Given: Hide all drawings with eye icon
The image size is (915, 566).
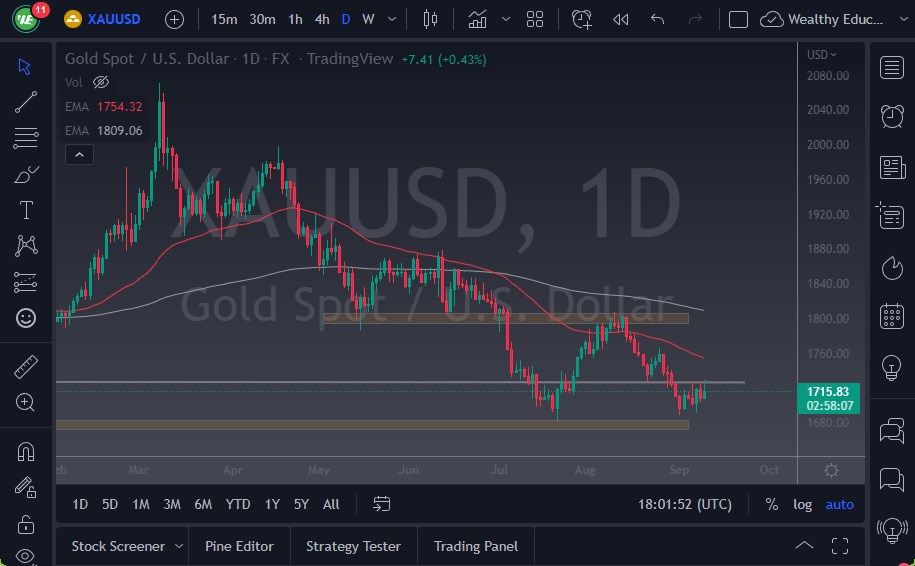Looking at the screenshot, I should (26, 556).
